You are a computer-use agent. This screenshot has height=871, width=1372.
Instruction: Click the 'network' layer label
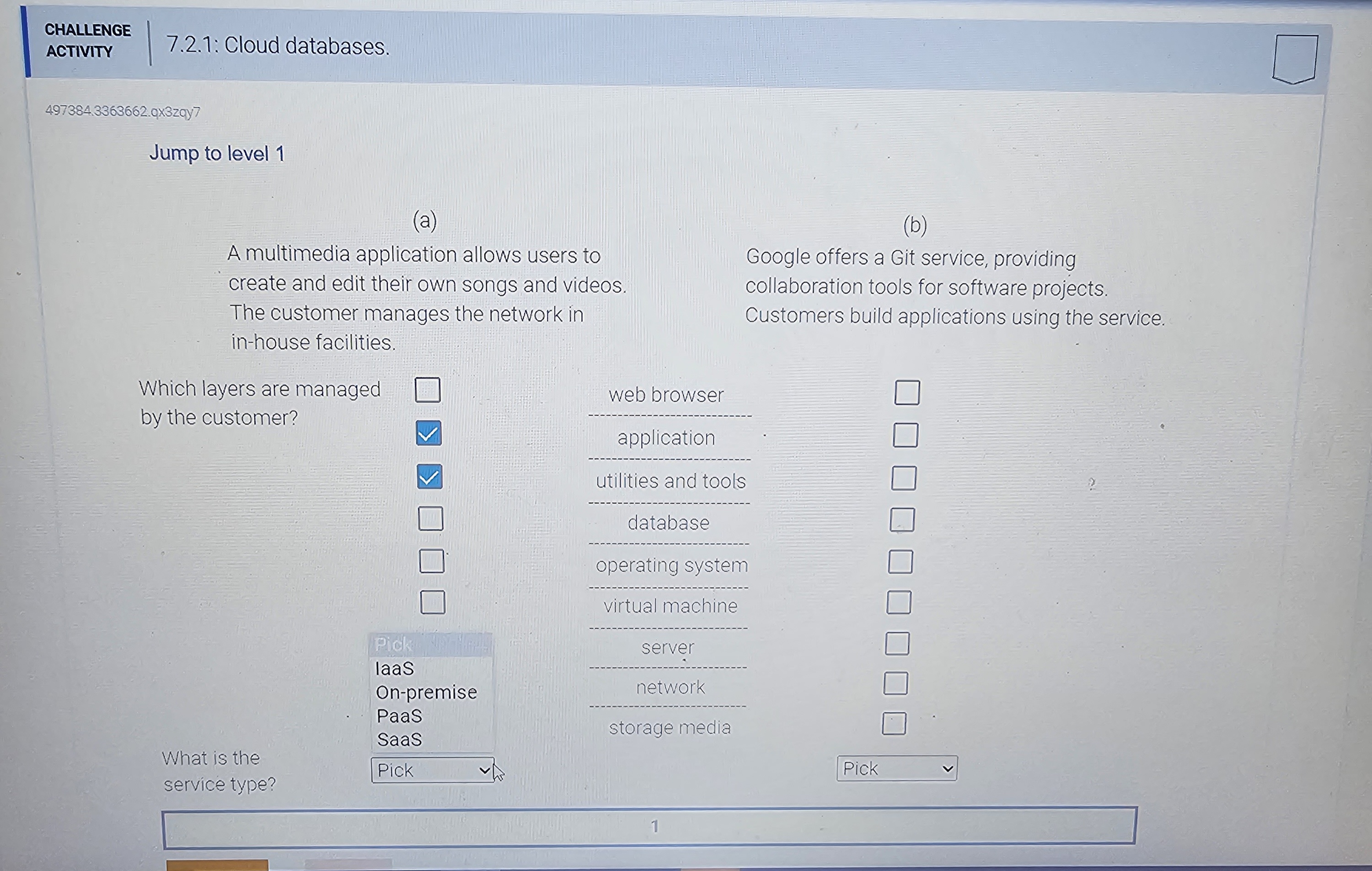(x=670, y=687)
